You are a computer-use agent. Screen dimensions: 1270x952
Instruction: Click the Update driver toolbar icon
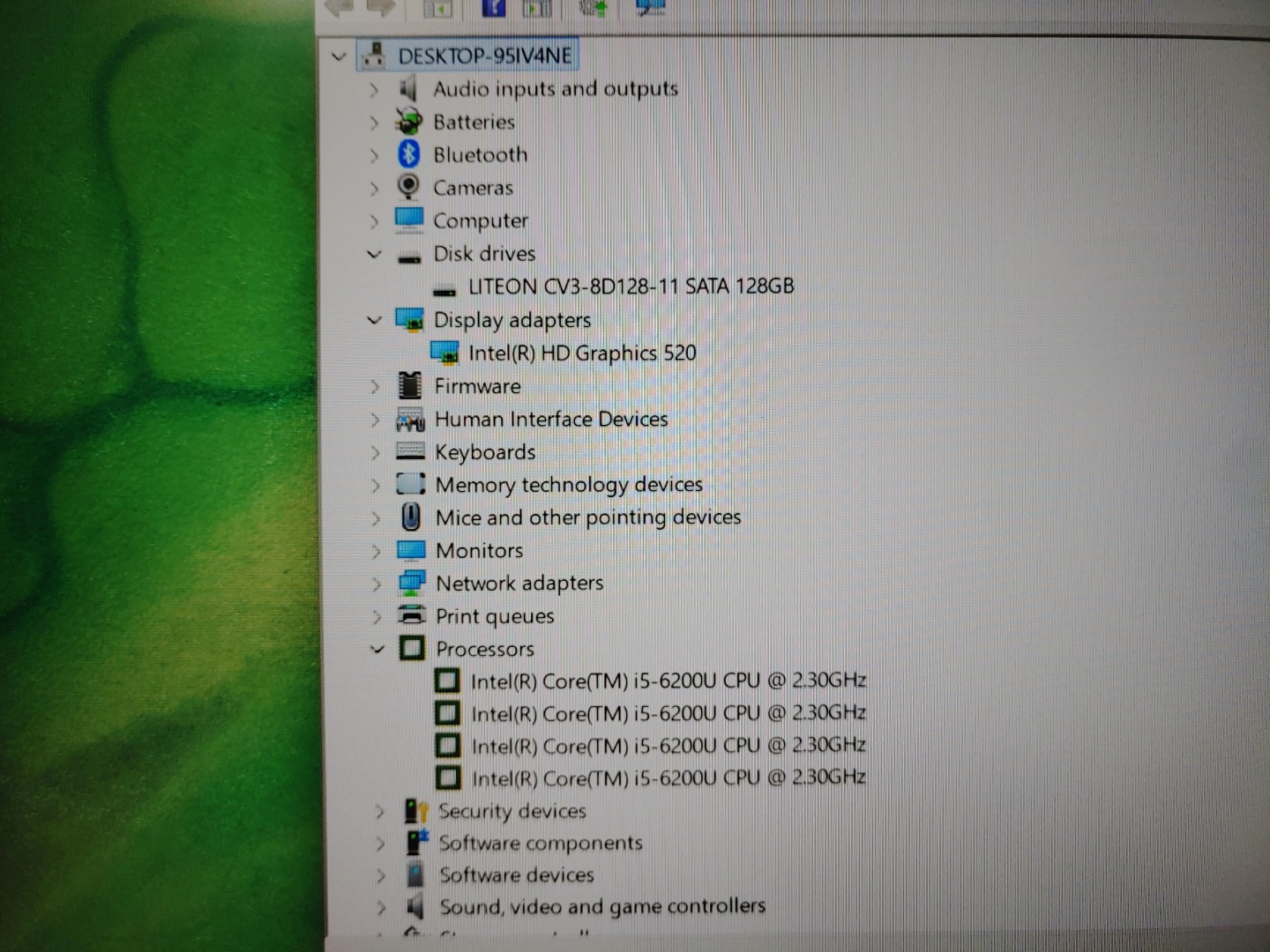pos(592,9)
